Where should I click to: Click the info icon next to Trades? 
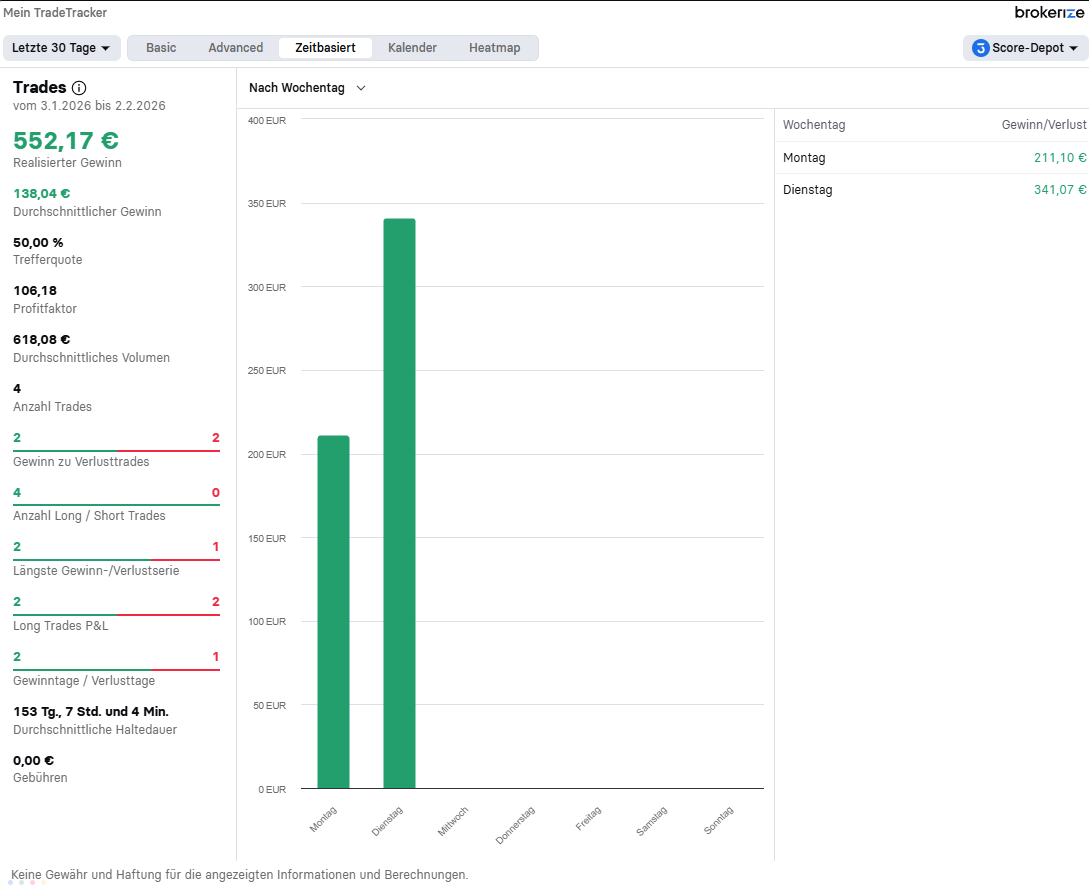pyautogui.click(x=79, y=88)
